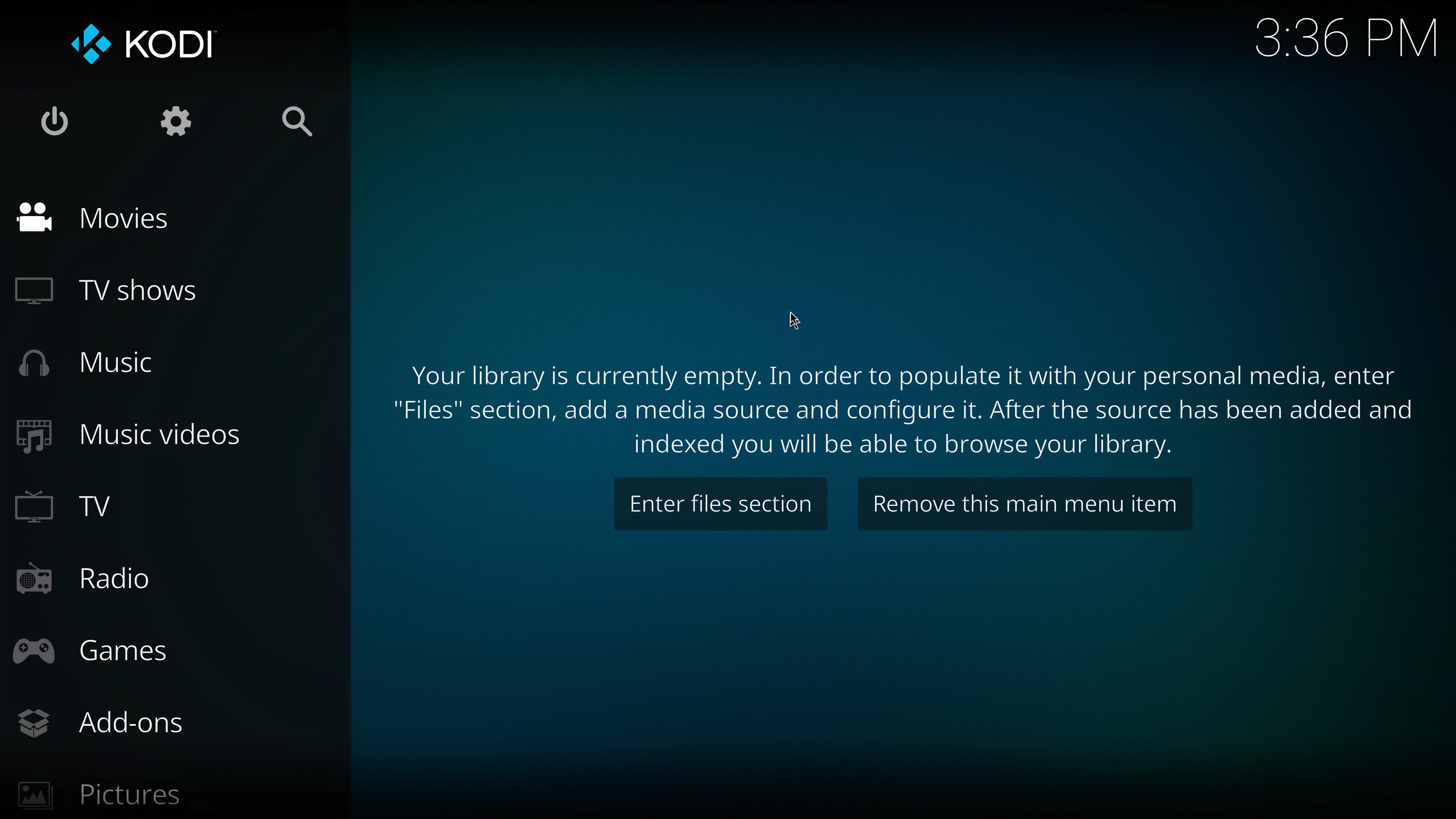Click Remove this main menu item
1456x819 pixels.
tap(1025, 503)
